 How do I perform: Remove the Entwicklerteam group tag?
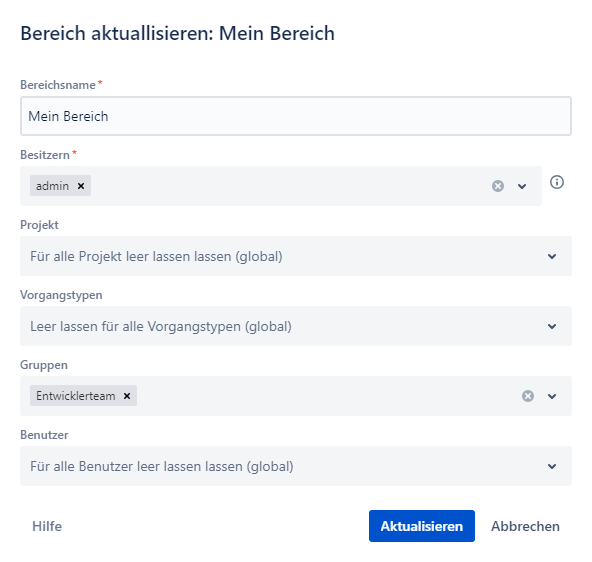pyautogui.click(x=127, y=396)
